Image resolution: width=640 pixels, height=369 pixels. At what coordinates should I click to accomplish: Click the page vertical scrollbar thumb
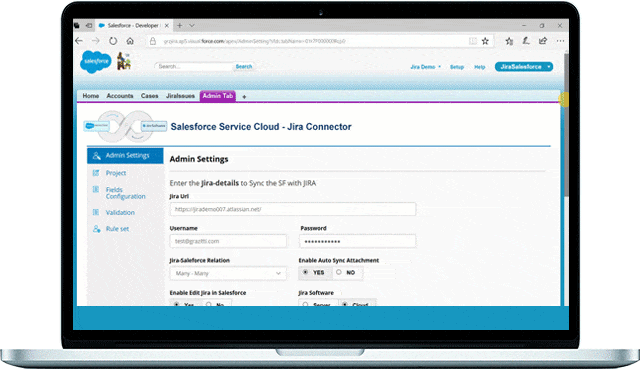(566, 124)
